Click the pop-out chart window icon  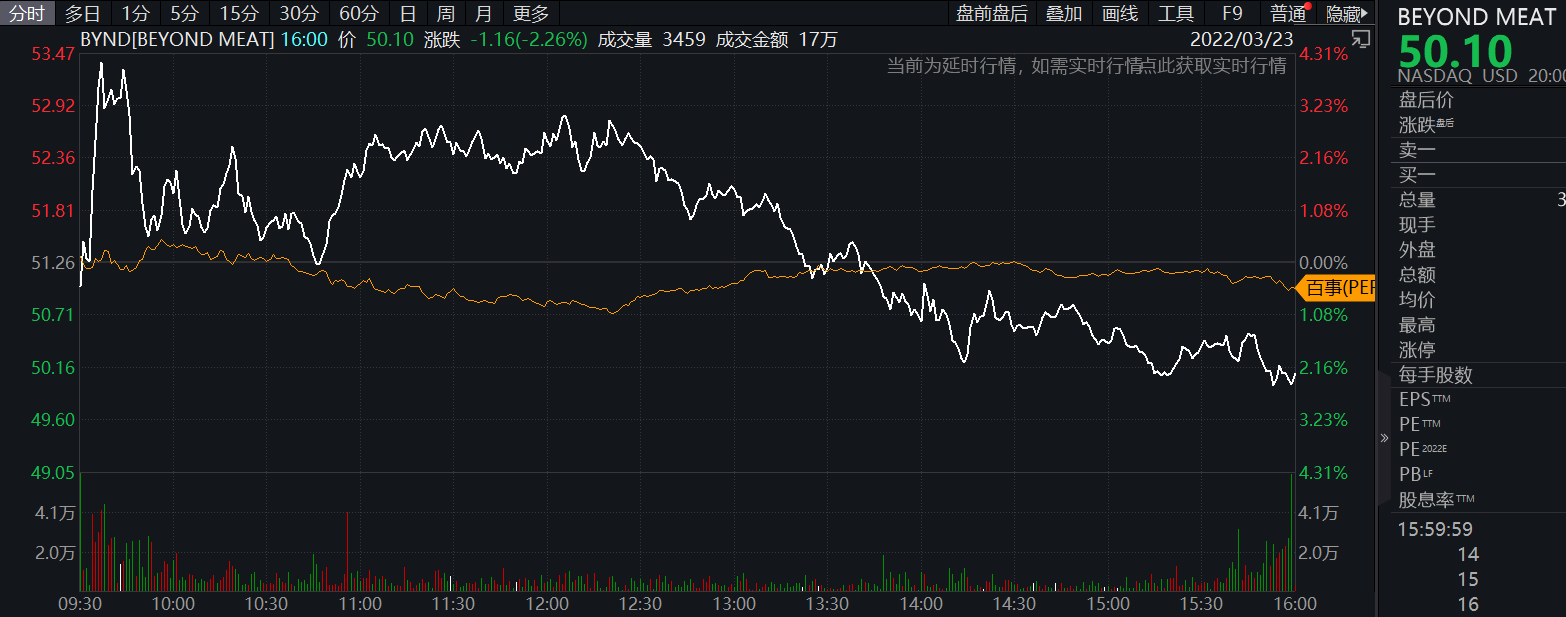tap(1360, 39)
